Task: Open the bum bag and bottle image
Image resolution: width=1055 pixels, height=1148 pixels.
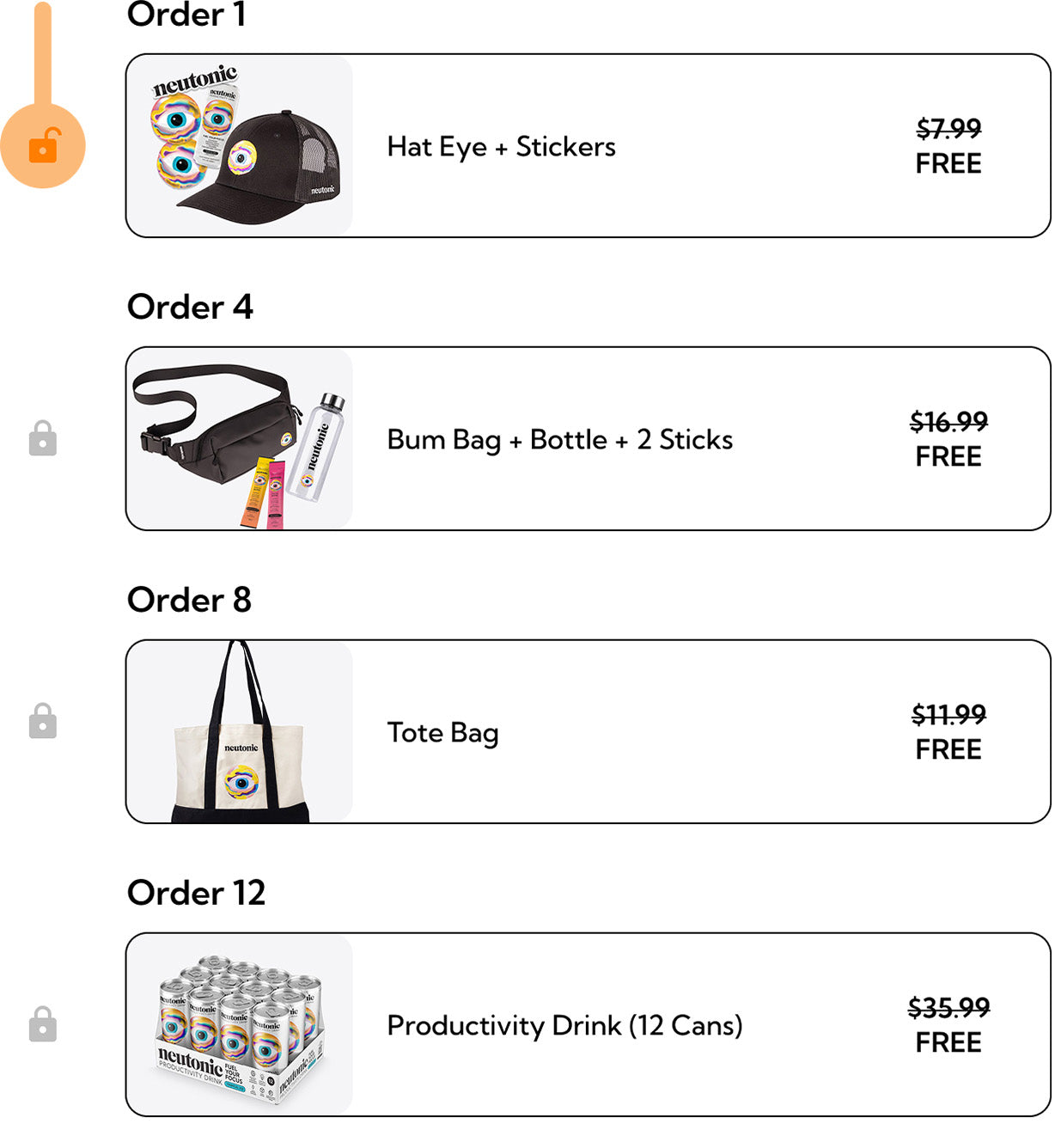Action: [241, 439]
